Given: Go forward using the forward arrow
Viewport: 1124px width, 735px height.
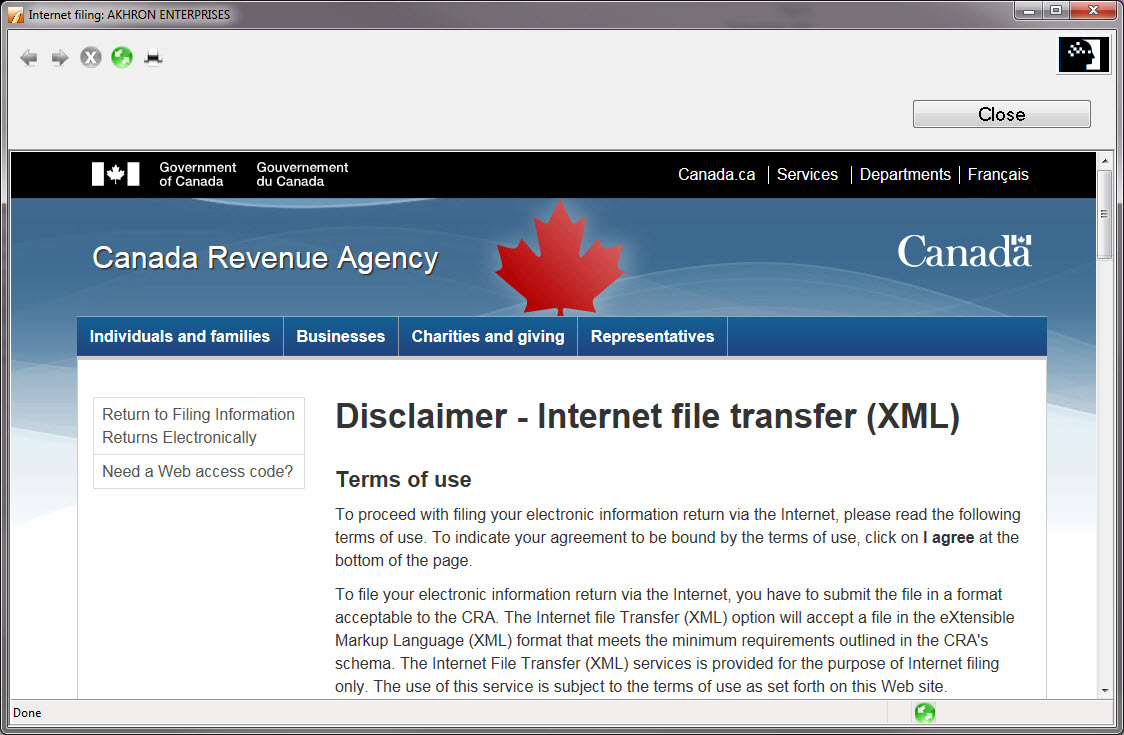Looking at the screenshot, I should (x=60, y=57).
